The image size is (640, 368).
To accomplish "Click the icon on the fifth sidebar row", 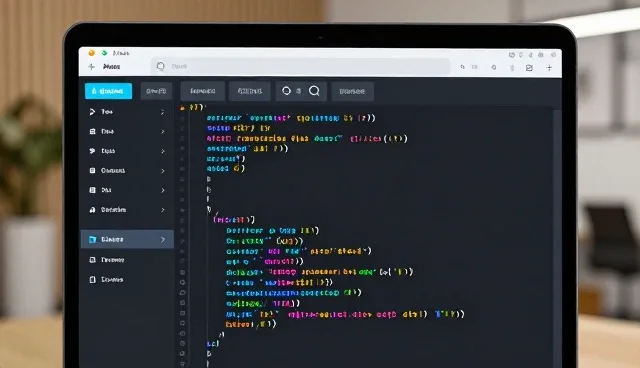I will [93, 190].
